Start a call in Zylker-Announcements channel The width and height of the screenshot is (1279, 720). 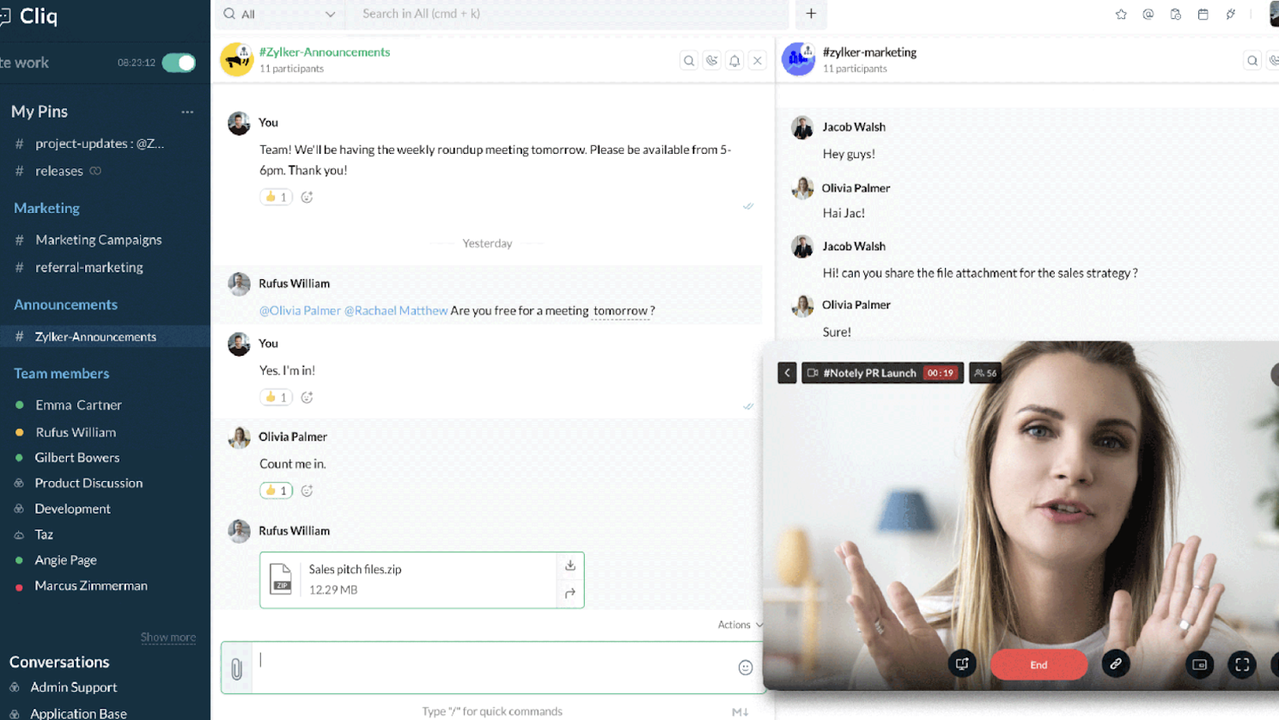tap(712, 61)
